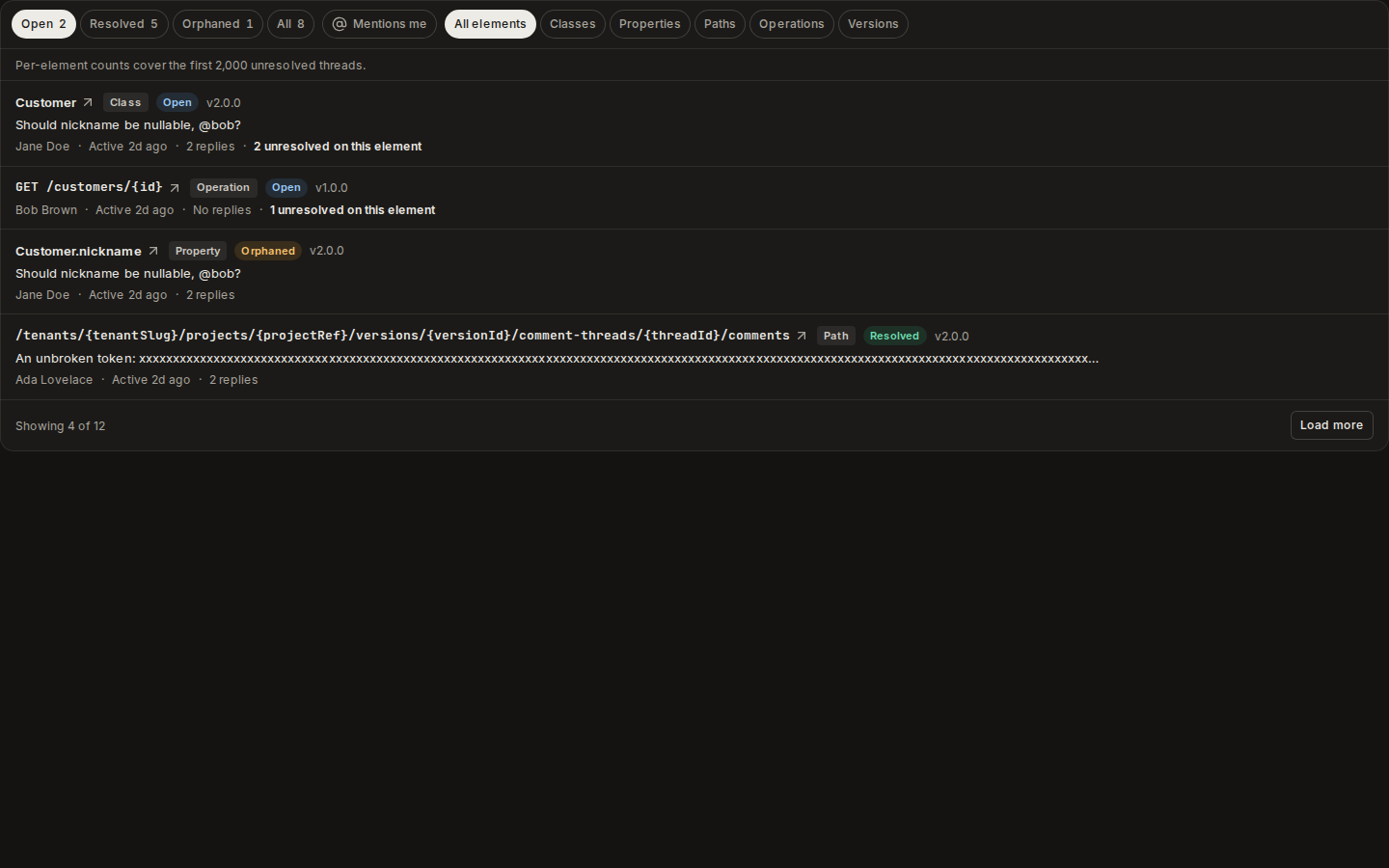Click the Orphaned status badge
Screen dimensions: 1389x868
coord(268,251)
